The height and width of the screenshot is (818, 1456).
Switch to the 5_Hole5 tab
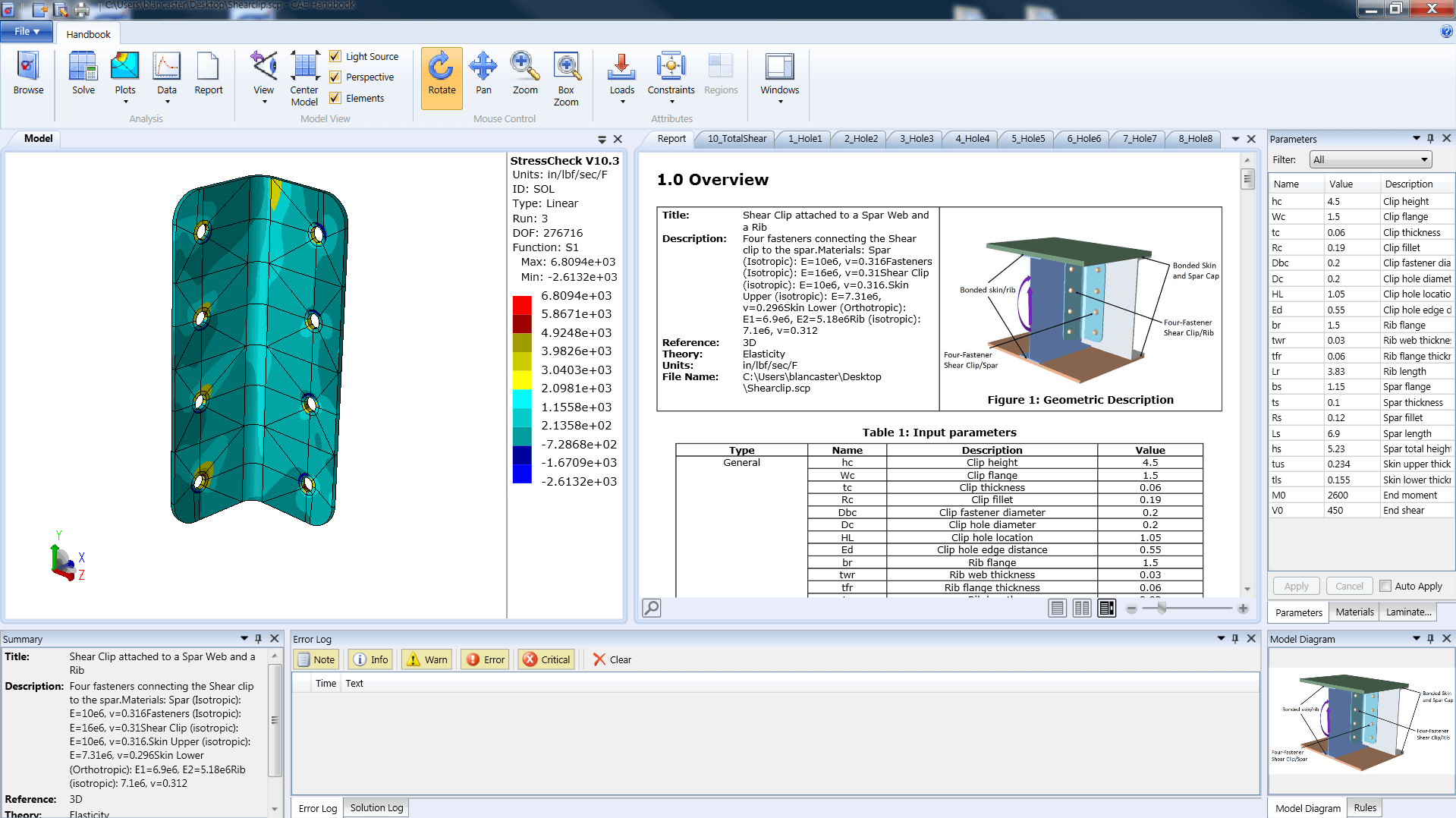tap(1026, 138)
